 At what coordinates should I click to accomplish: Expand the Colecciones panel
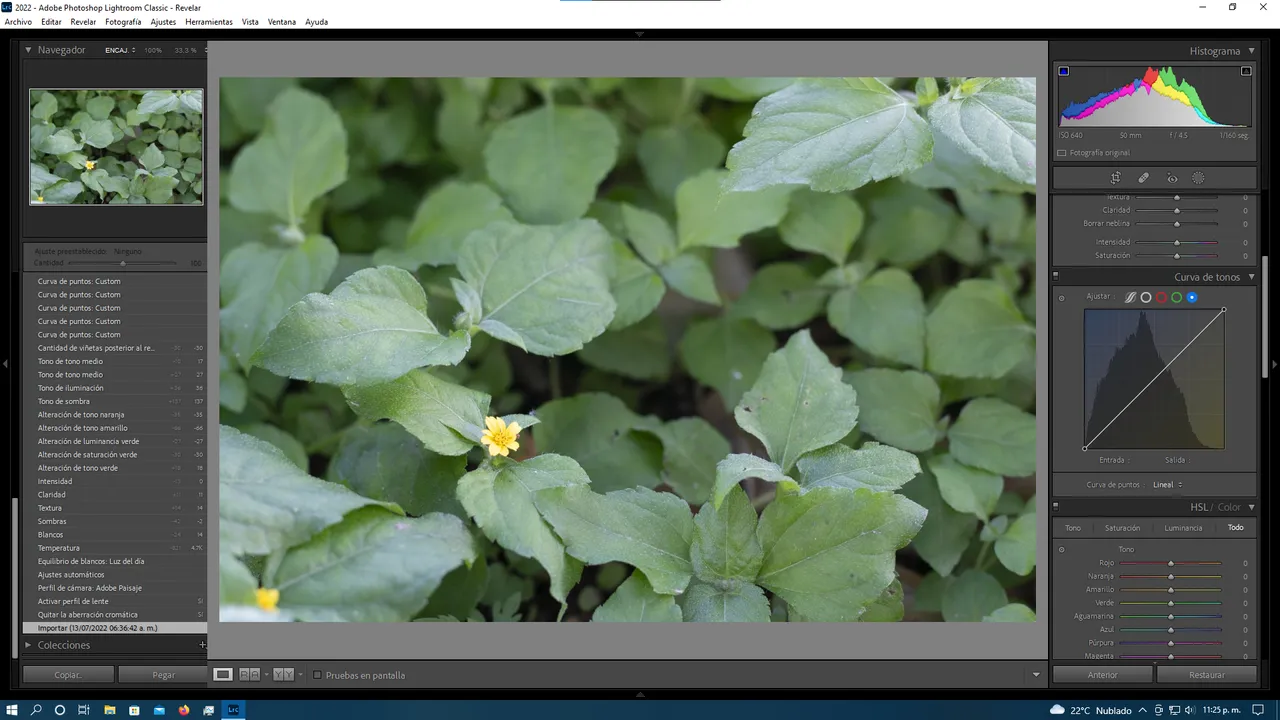pos(28,645)
